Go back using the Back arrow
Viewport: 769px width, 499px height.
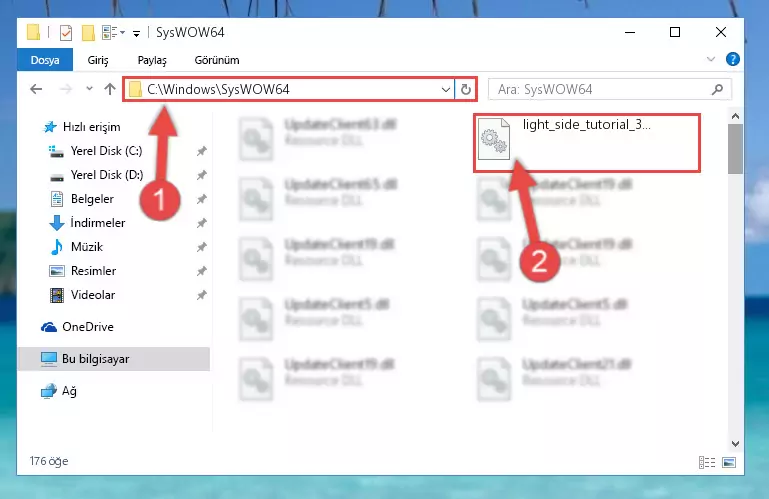[x=36, y=89]
